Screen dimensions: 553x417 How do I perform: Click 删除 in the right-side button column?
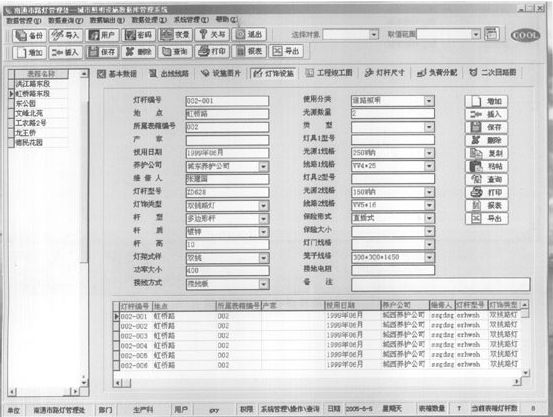(x=486, y=140)
